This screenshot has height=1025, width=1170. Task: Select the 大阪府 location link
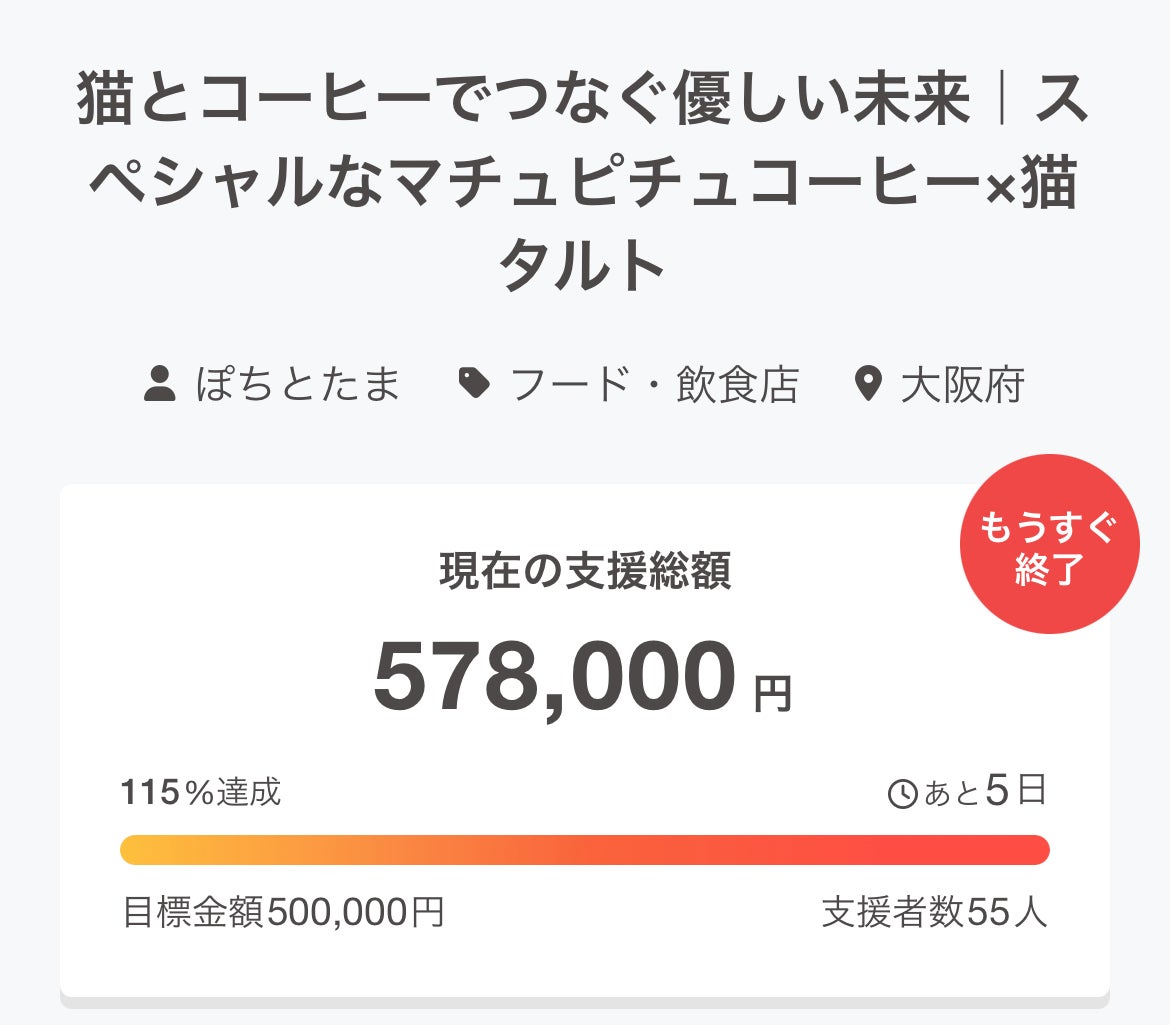tap(962, 385)
